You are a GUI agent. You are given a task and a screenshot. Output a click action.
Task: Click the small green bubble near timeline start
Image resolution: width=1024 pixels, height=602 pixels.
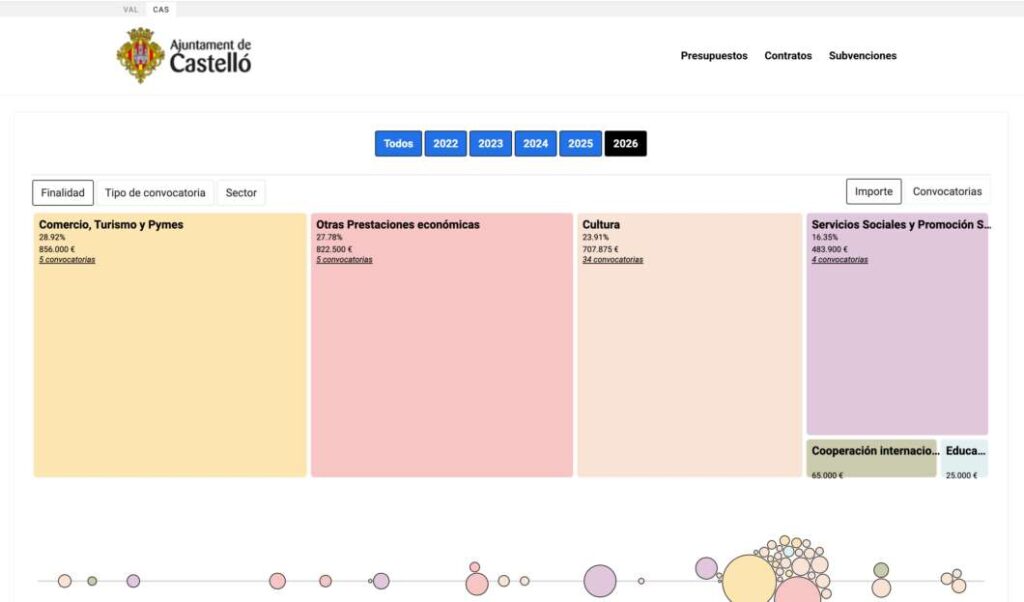click(x=92, y=581)
